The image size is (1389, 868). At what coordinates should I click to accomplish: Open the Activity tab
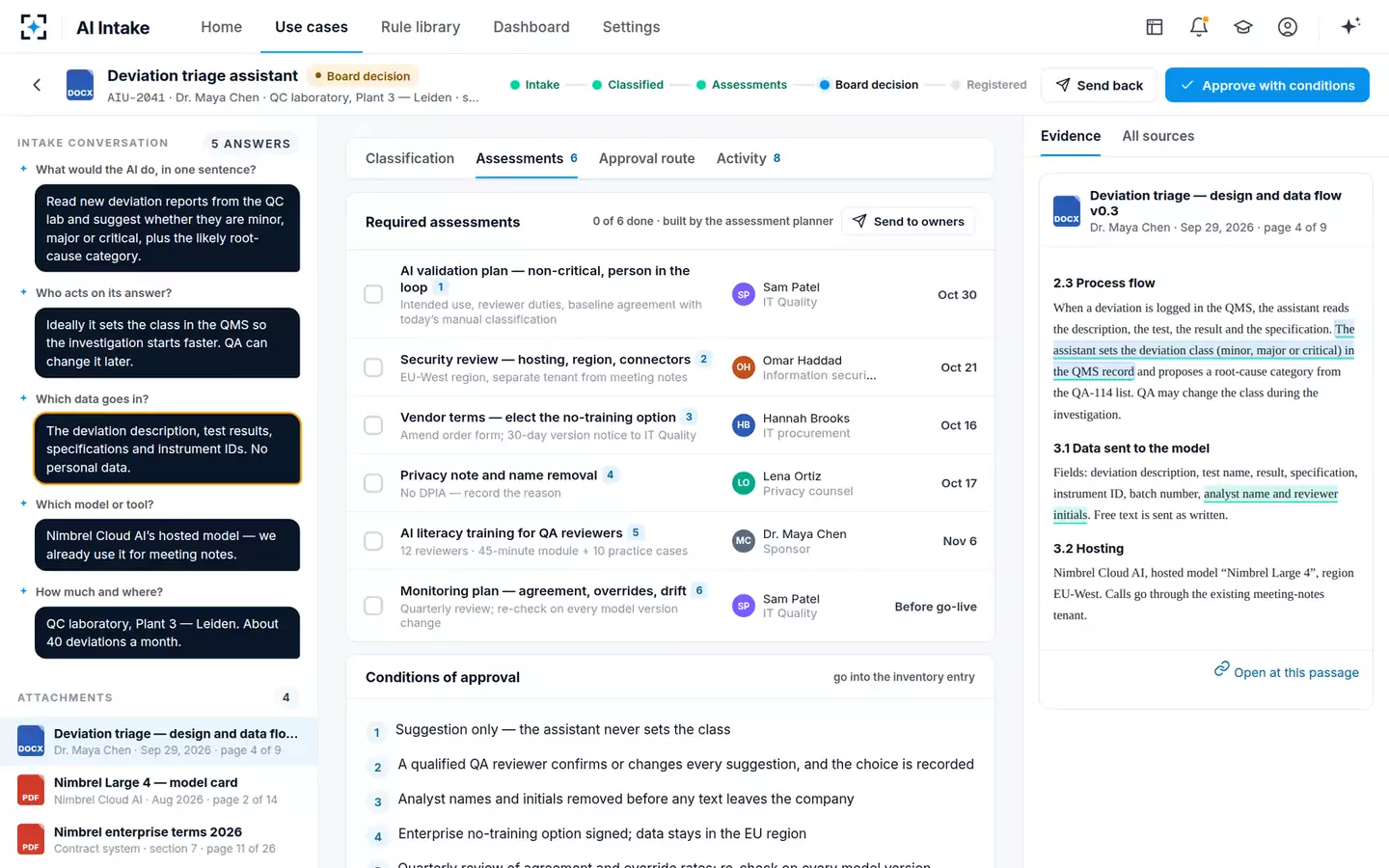point(749,158)
